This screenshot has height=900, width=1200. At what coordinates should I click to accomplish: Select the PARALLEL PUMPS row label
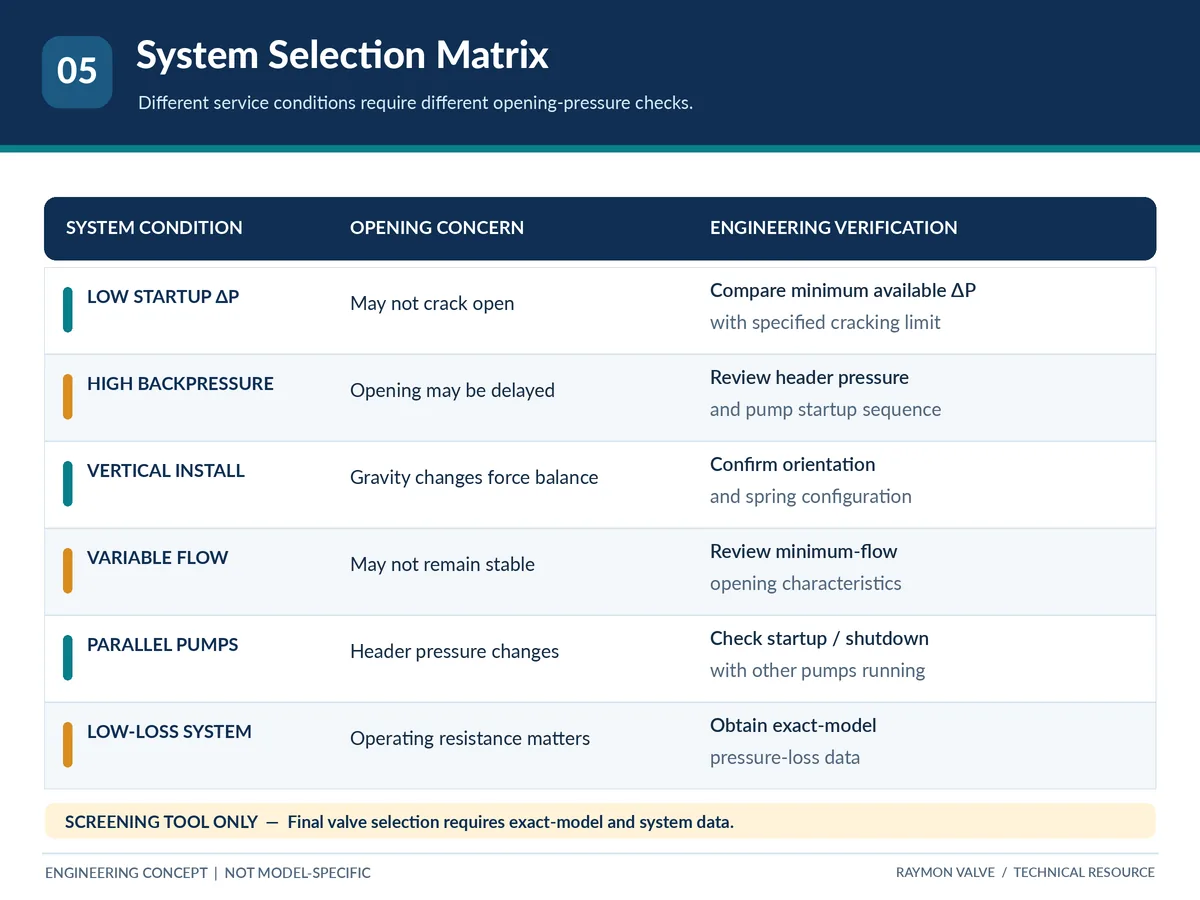pyautogui.click(x=163, y=645)
